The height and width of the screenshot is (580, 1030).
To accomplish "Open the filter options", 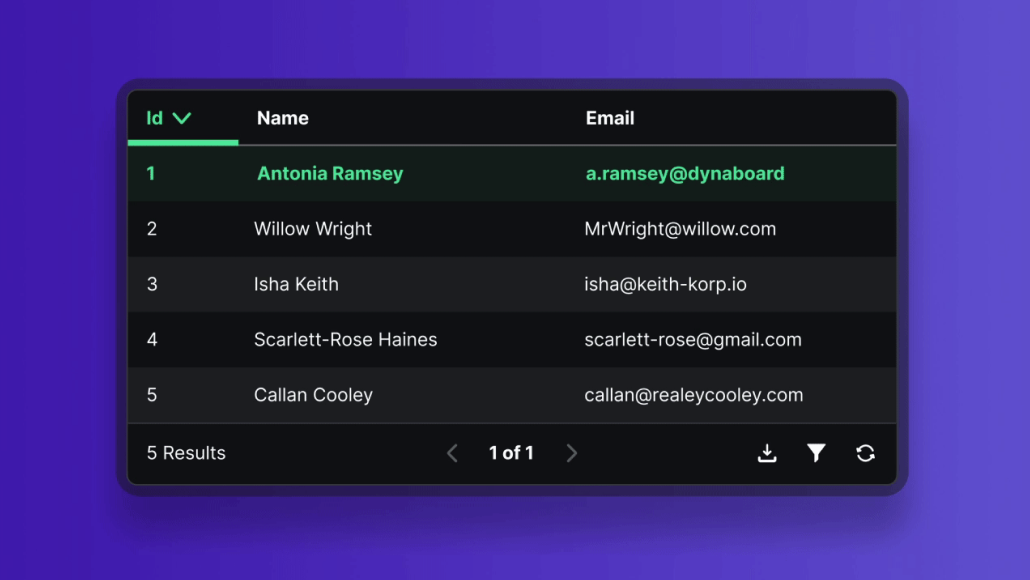I will tap(816, 453).
